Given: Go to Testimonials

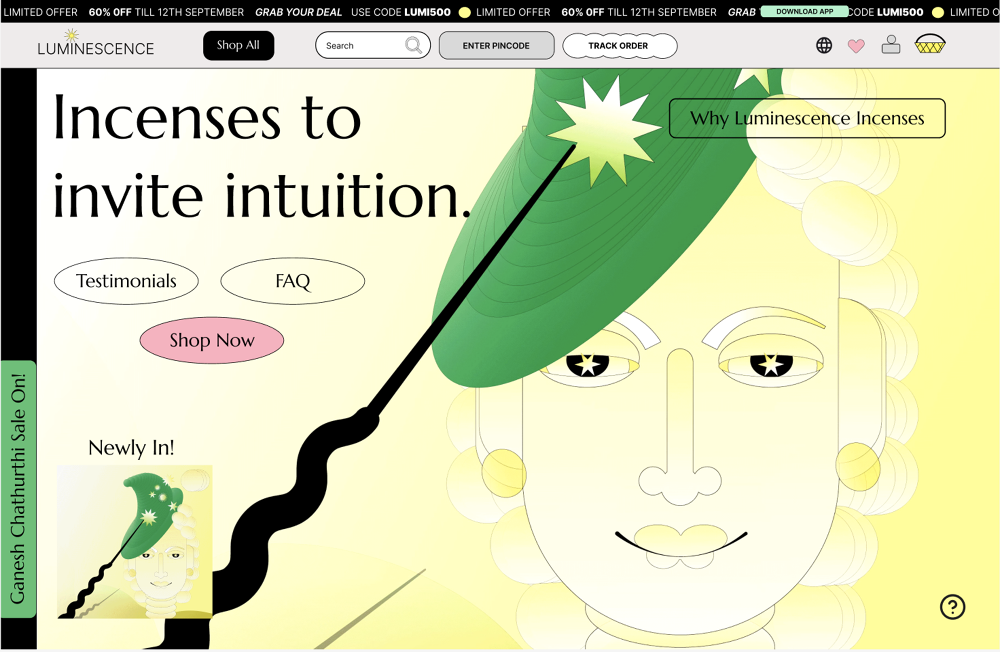Looking at the screenshot, I should tap(126, 281).
